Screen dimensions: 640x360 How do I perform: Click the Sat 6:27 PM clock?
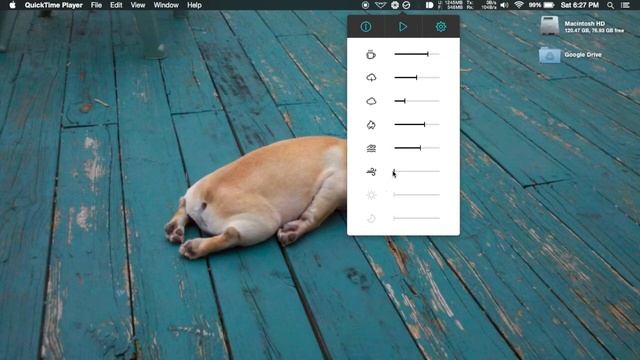(x=580, y=5)
